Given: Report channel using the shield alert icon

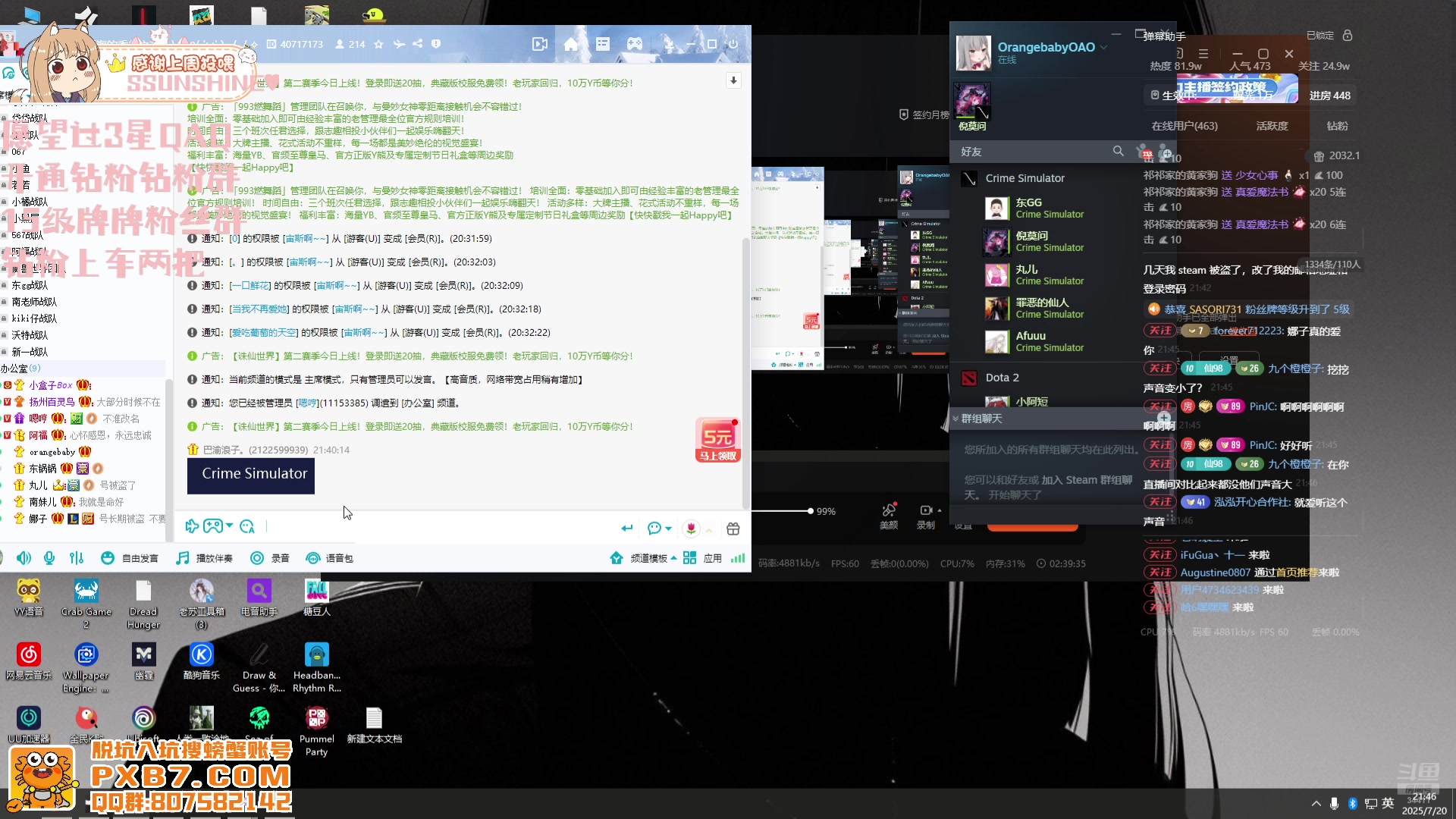Looking at the screenshot, I should (436, 44).
